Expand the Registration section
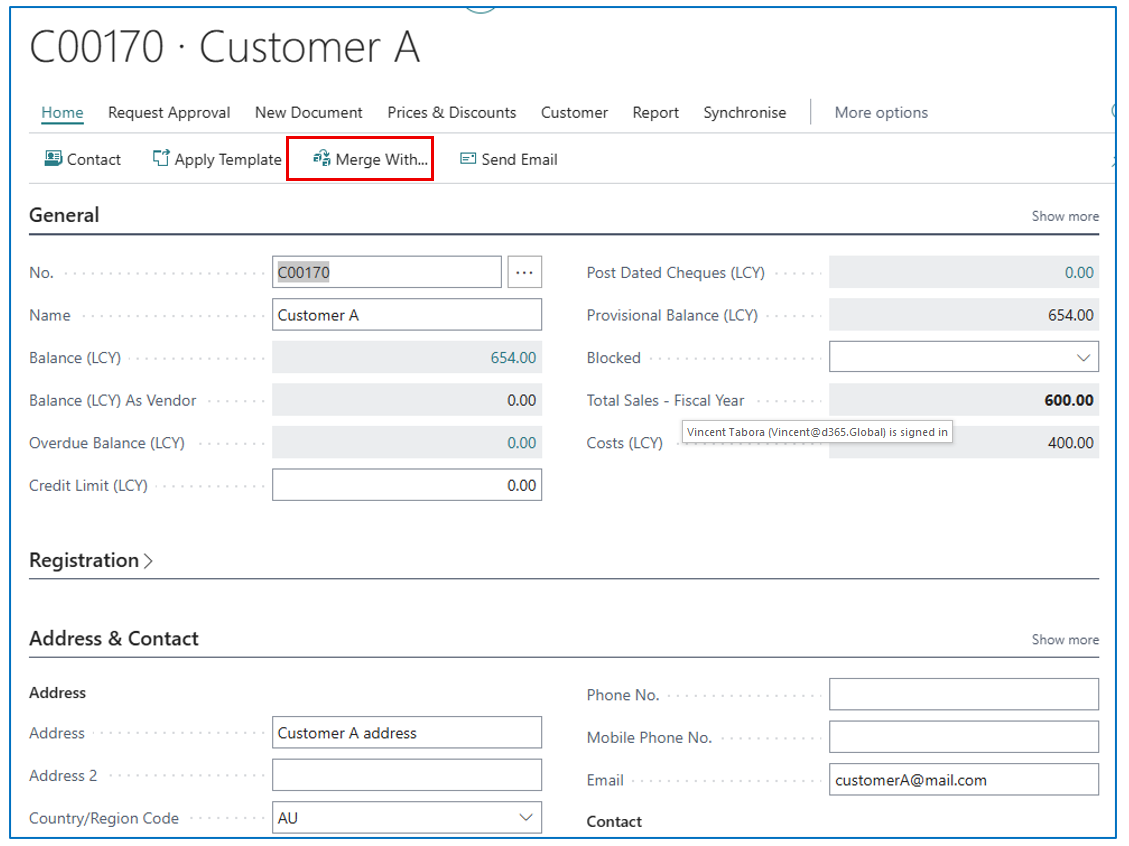 [x=91, y=561]
